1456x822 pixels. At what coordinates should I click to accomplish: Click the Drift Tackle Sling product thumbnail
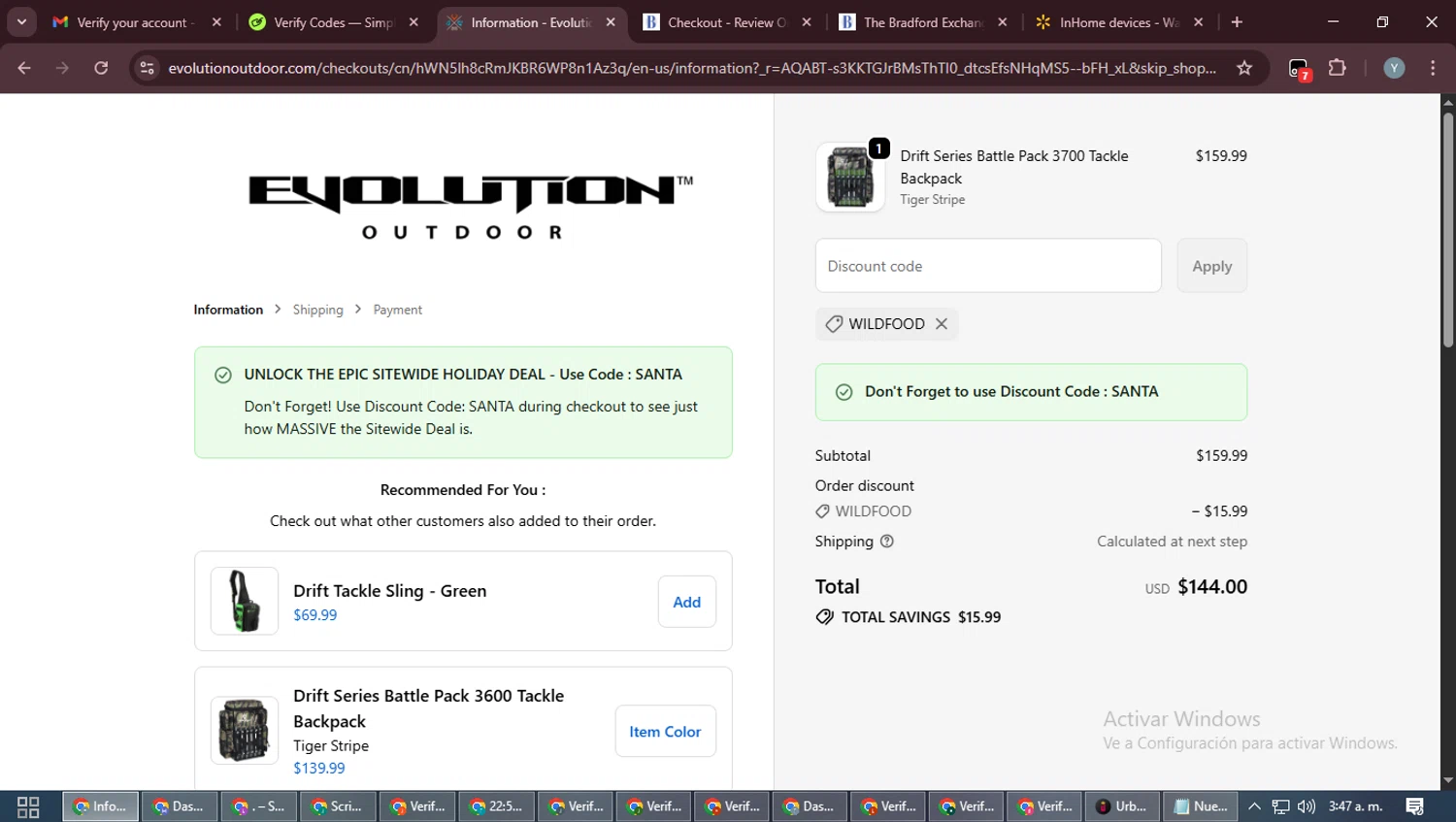(245, 601)
